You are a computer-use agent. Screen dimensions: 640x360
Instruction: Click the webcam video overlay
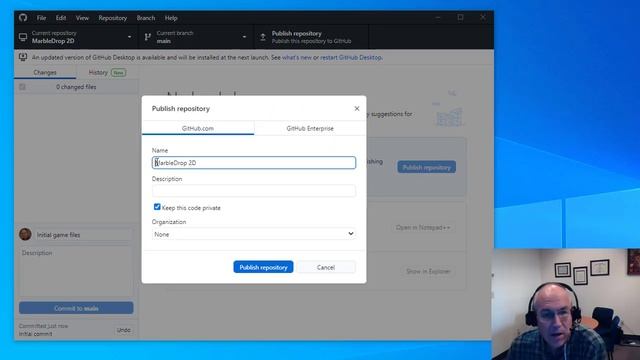[566, 304]
